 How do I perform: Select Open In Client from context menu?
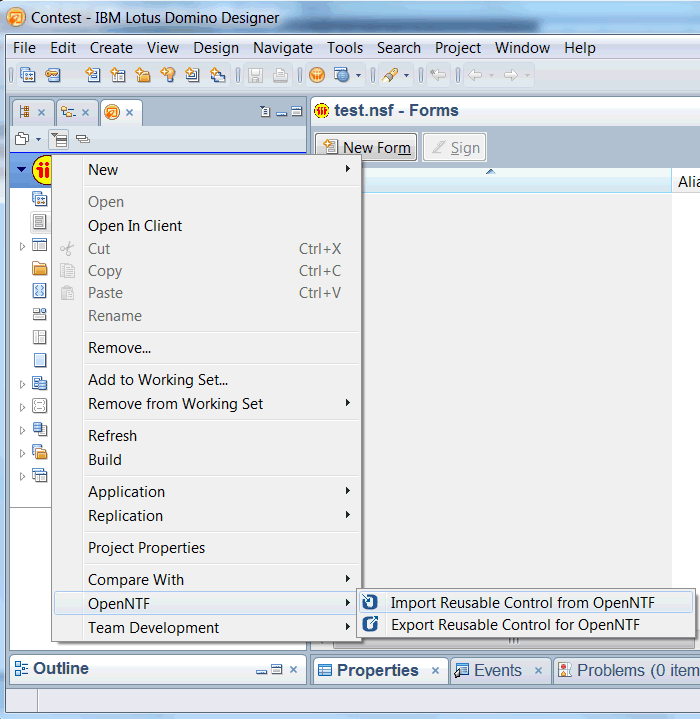(206, 226)
